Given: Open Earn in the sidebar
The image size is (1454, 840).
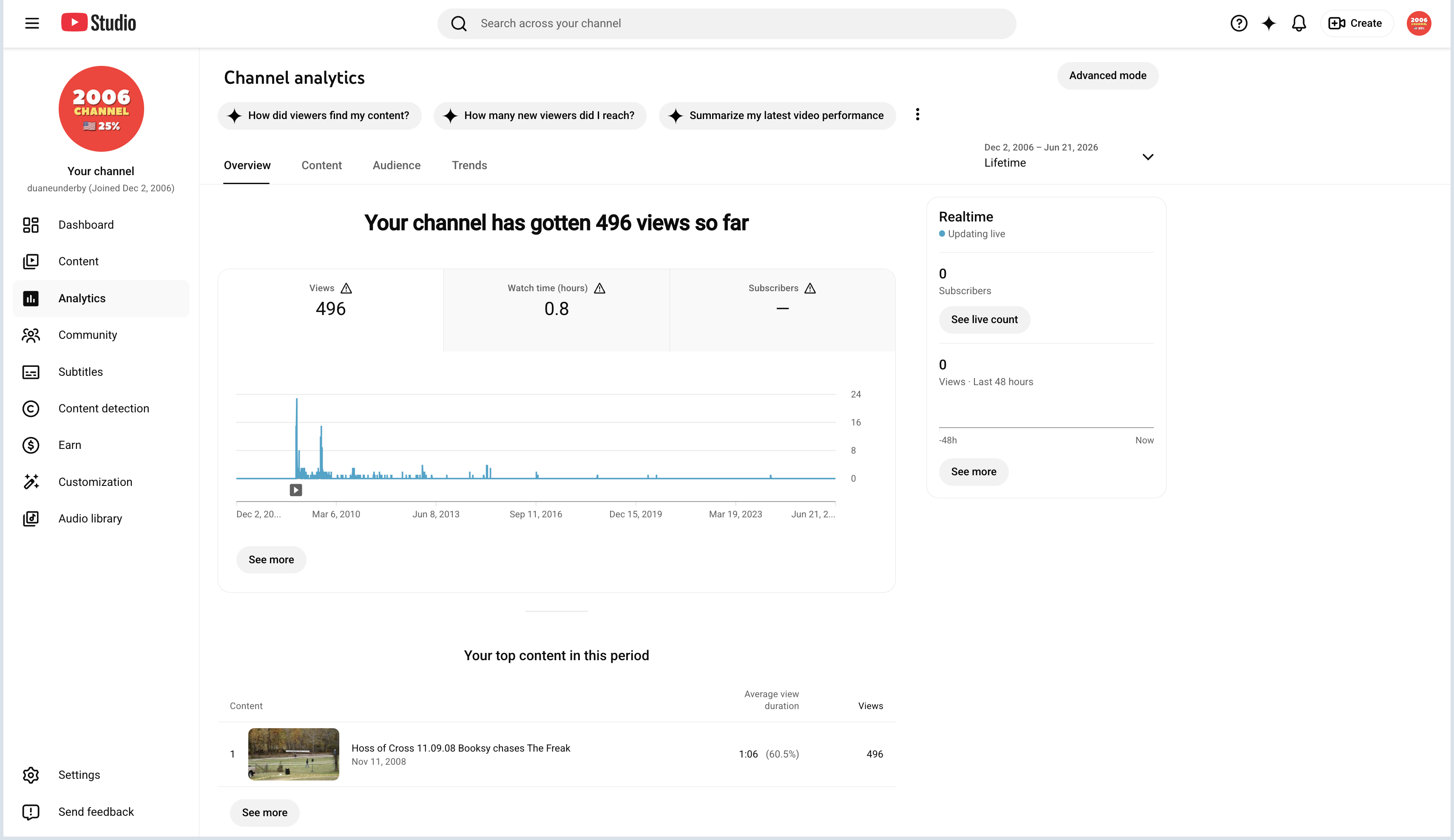Looking at the screenshot, I should [x=101, y=446].
